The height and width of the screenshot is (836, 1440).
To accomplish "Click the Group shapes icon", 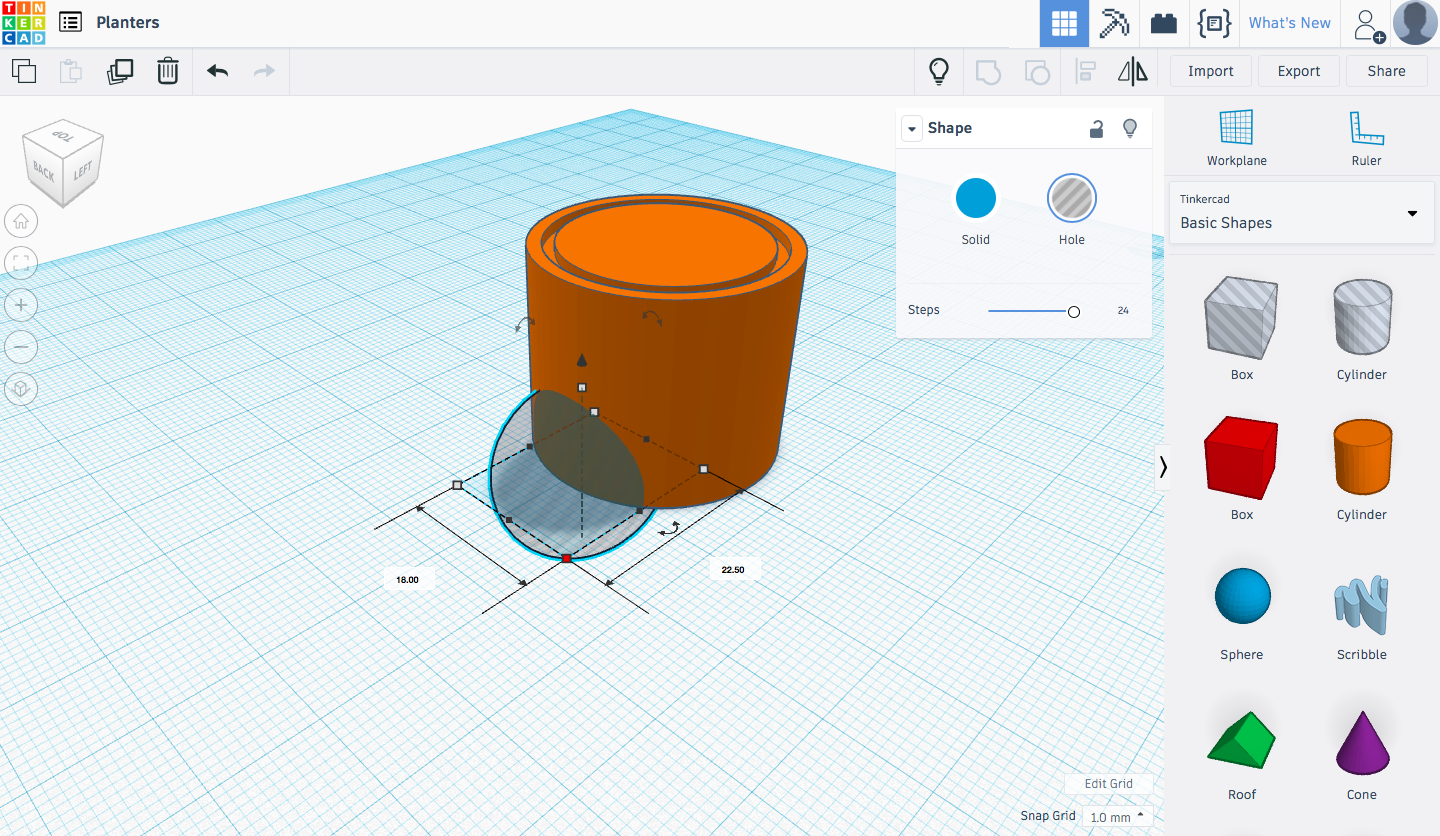I will [988, 71].
